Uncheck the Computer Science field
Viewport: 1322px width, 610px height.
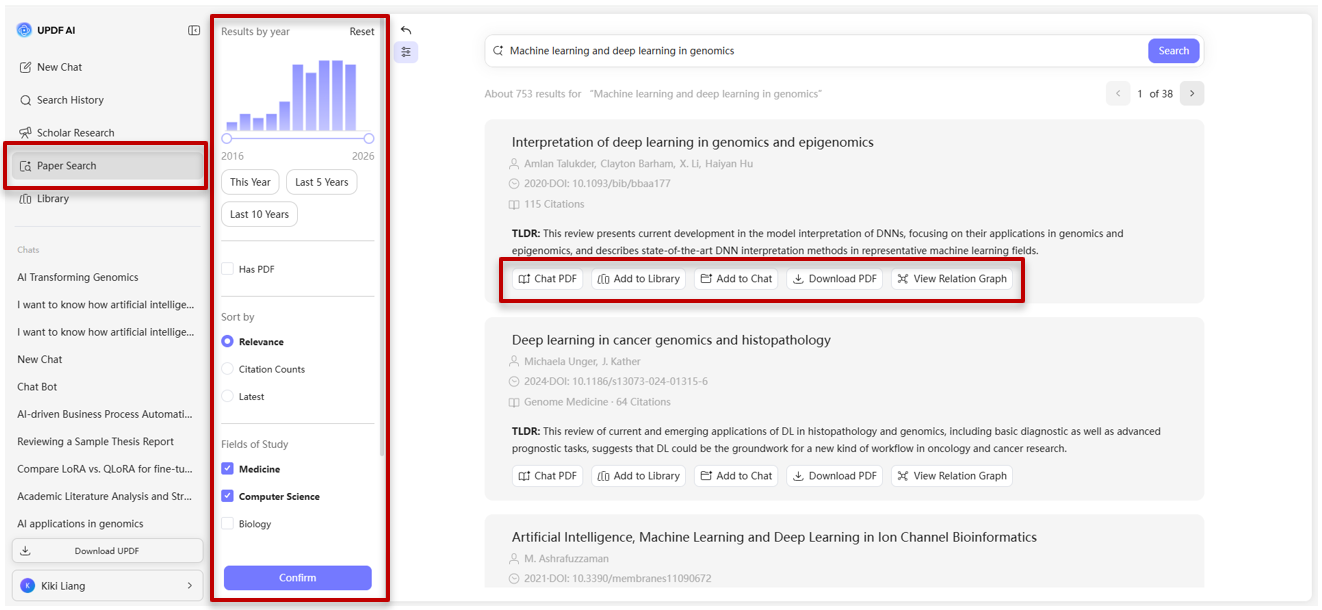(x=228, y=496)
